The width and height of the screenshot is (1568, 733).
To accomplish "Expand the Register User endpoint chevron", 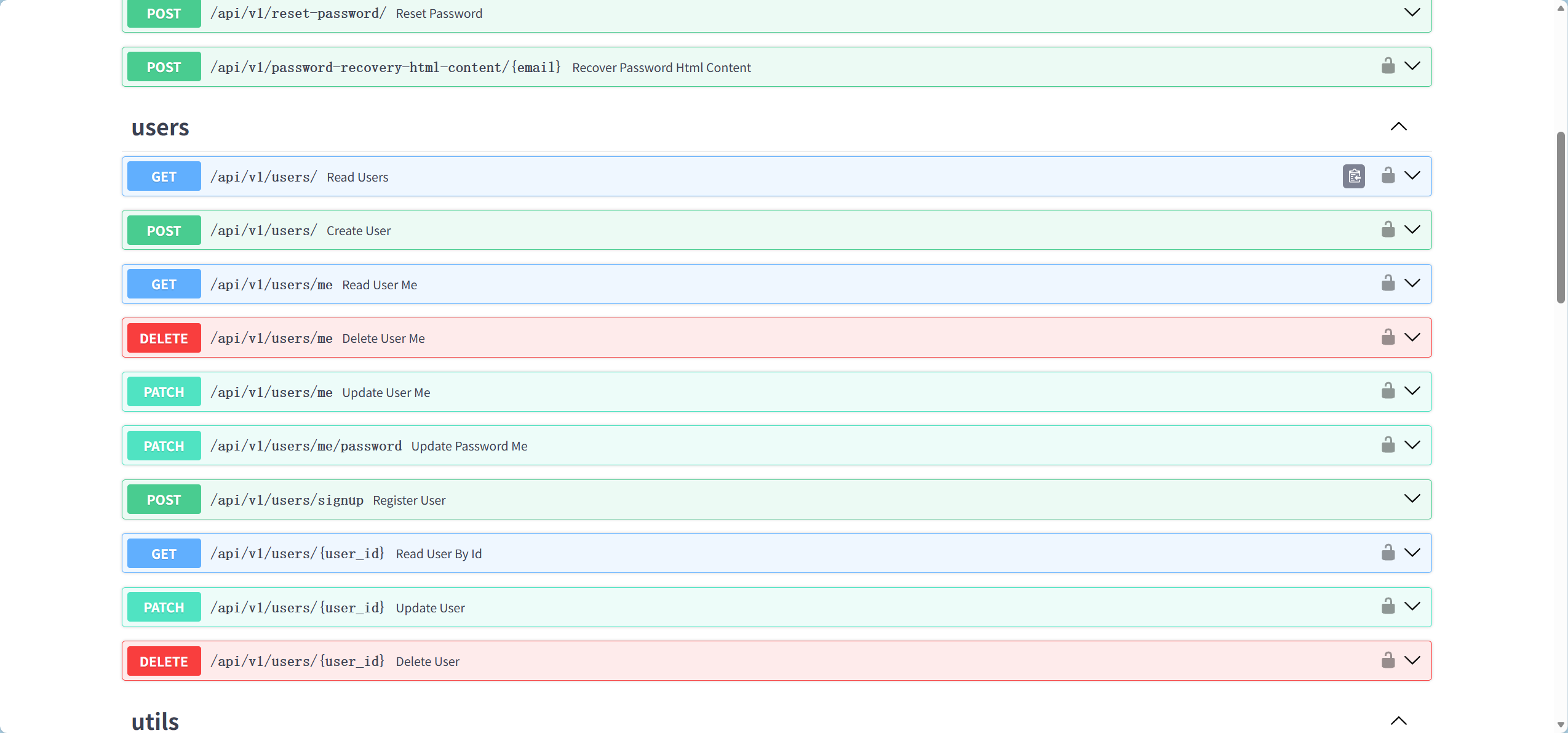I will point(1412,499).
